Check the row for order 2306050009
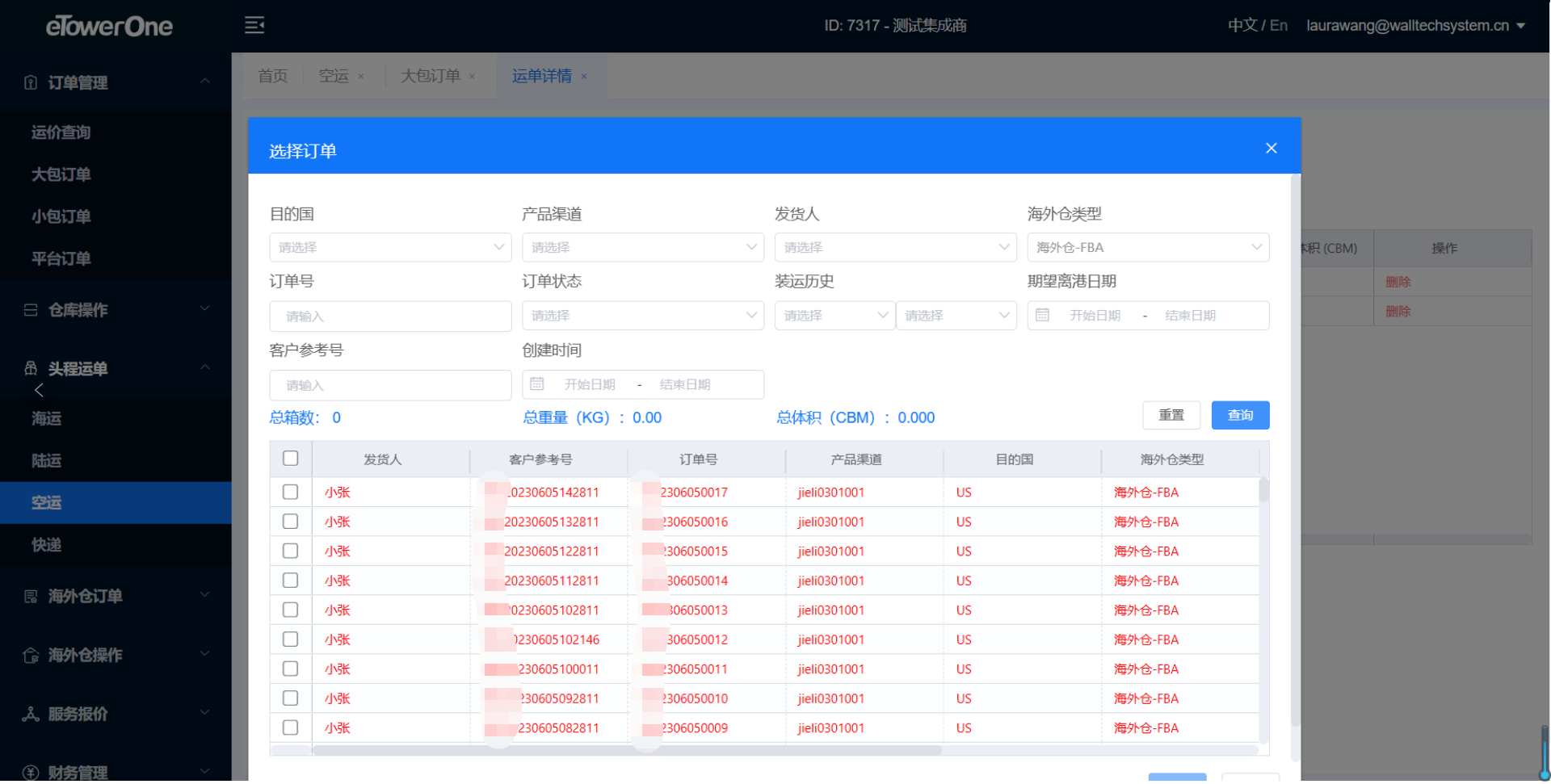 click(x=291, y=728)
